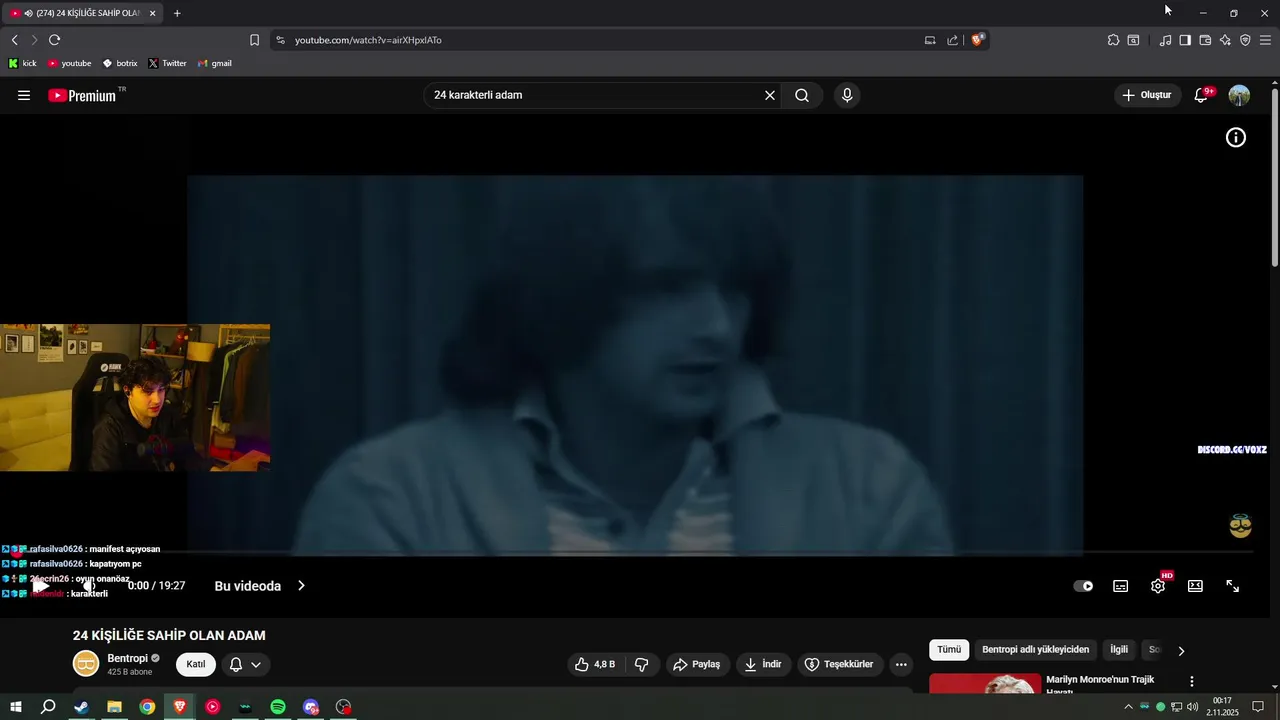Open Bentropi channel avatar
The image size is (1280, 720).
pyautogui.click(x=86, y=663)
